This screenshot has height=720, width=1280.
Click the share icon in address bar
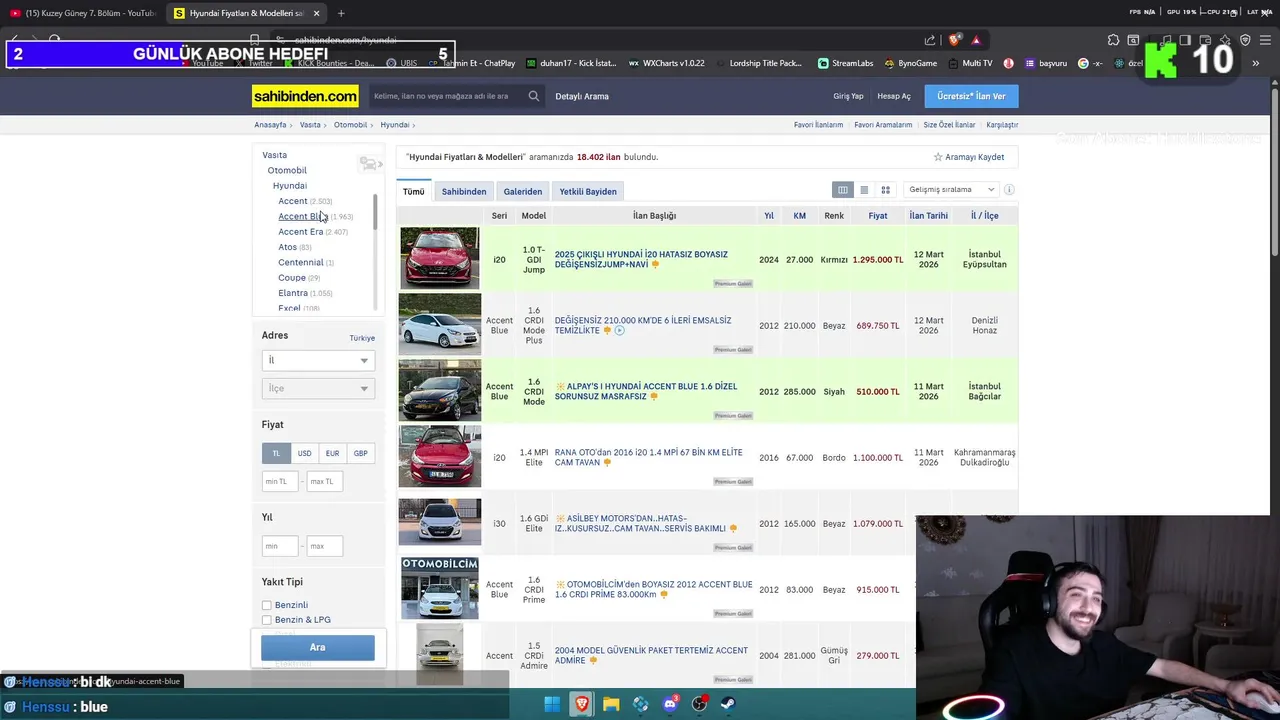pos(930,40)
